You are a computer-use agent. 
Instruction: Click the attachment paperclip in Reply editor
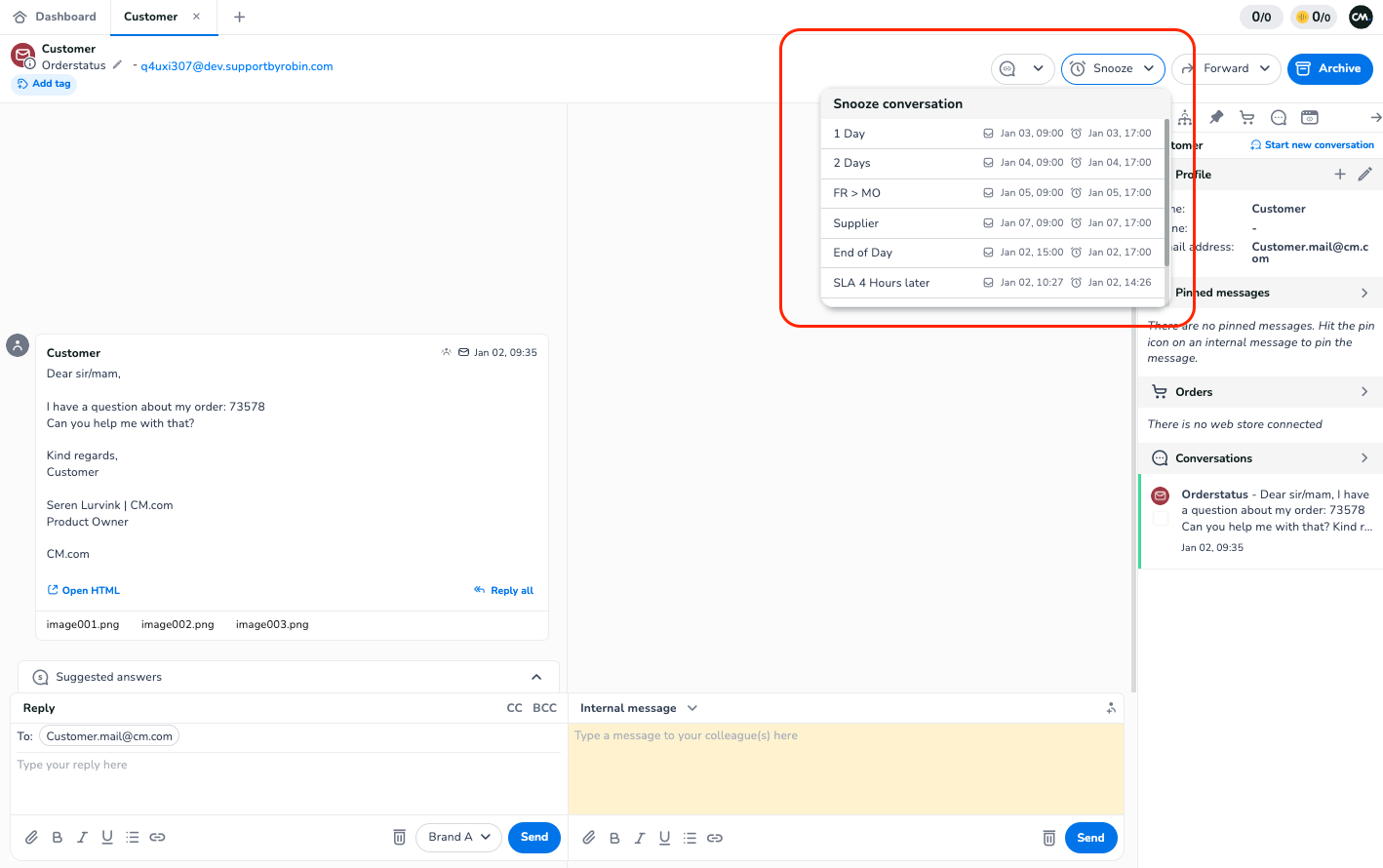[31, 837]
